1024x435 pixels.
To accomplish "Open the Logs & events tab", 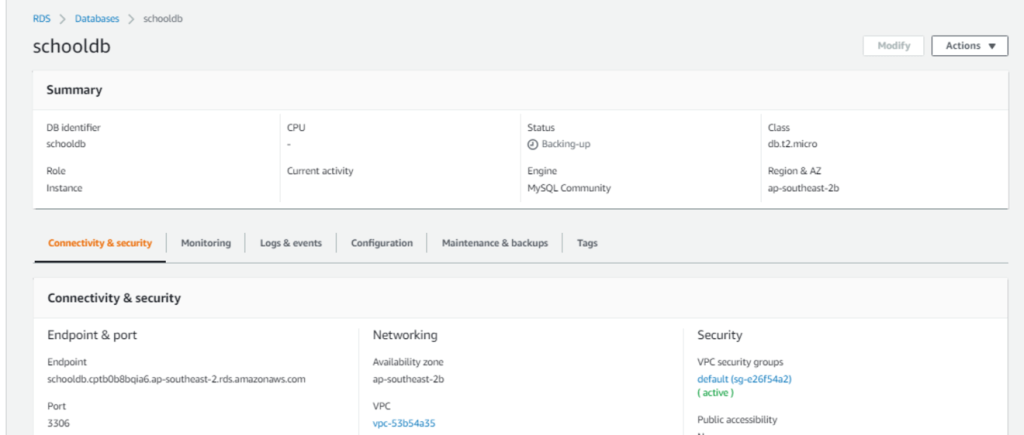I will (291, 243).
